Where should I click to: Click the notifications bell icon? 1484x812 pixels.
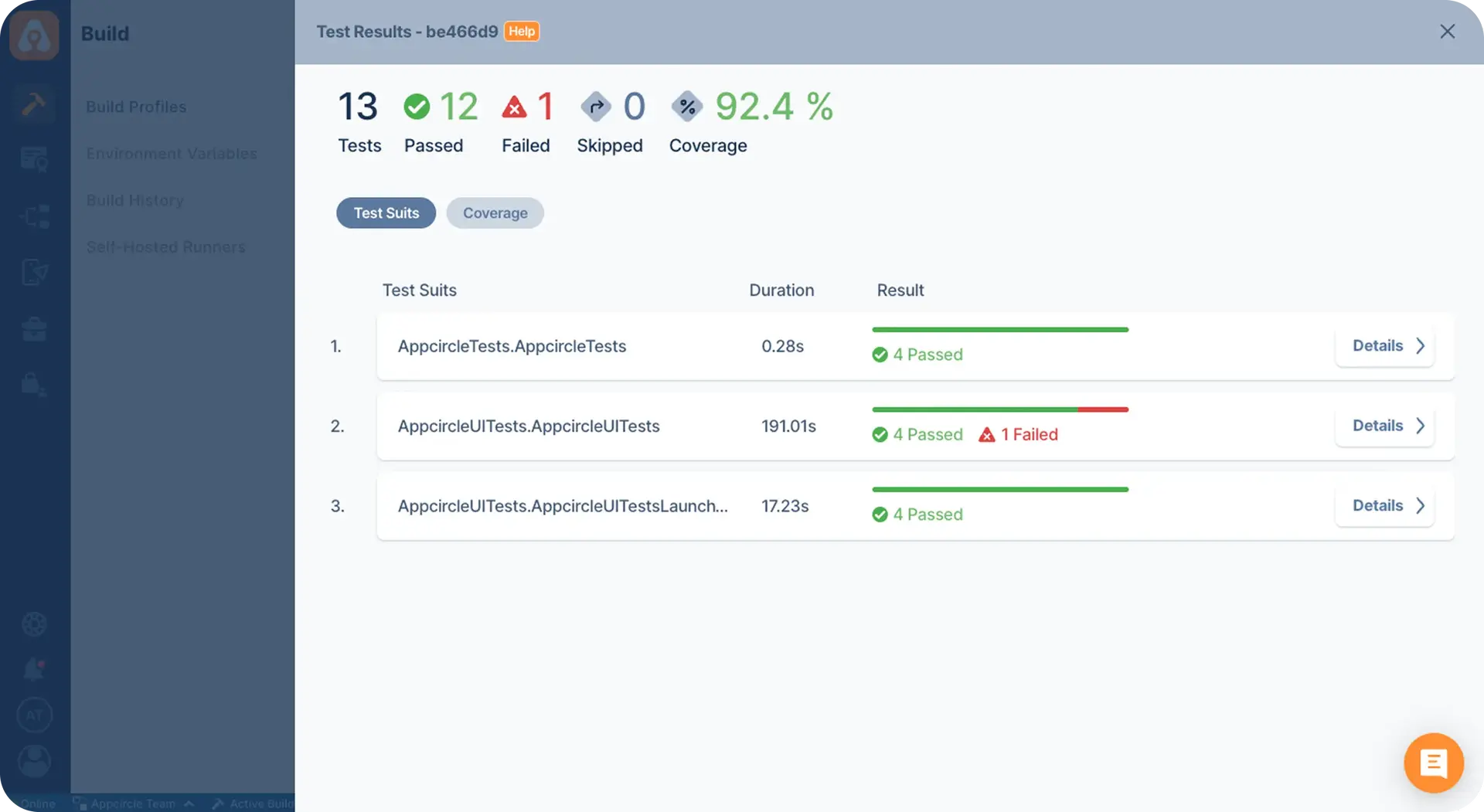click(35, 669)
